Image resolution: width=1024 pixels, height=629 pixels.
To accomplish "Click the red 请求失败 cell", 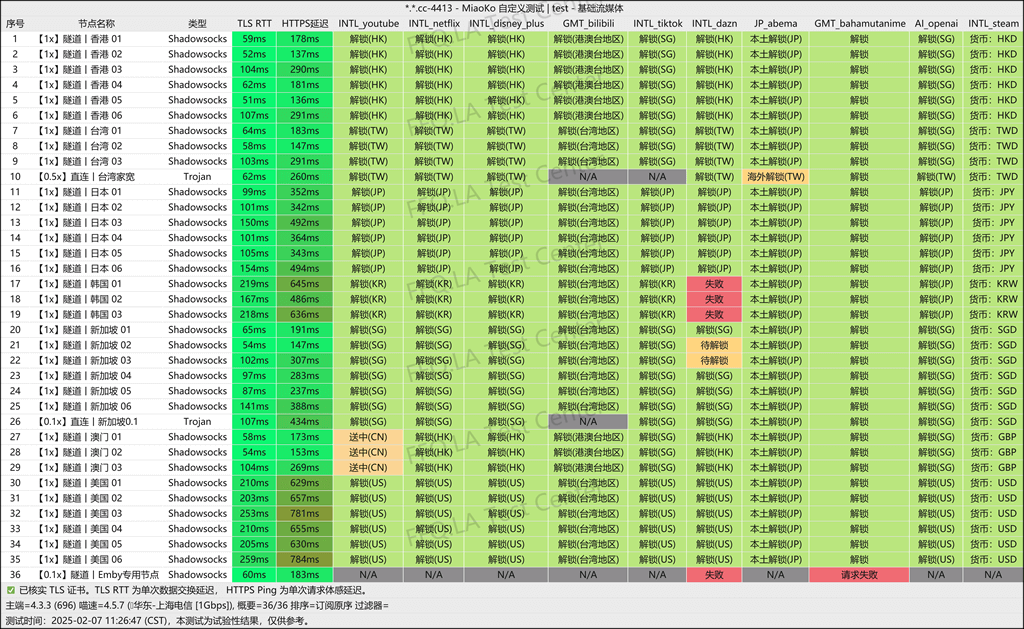I will [859, 575].
